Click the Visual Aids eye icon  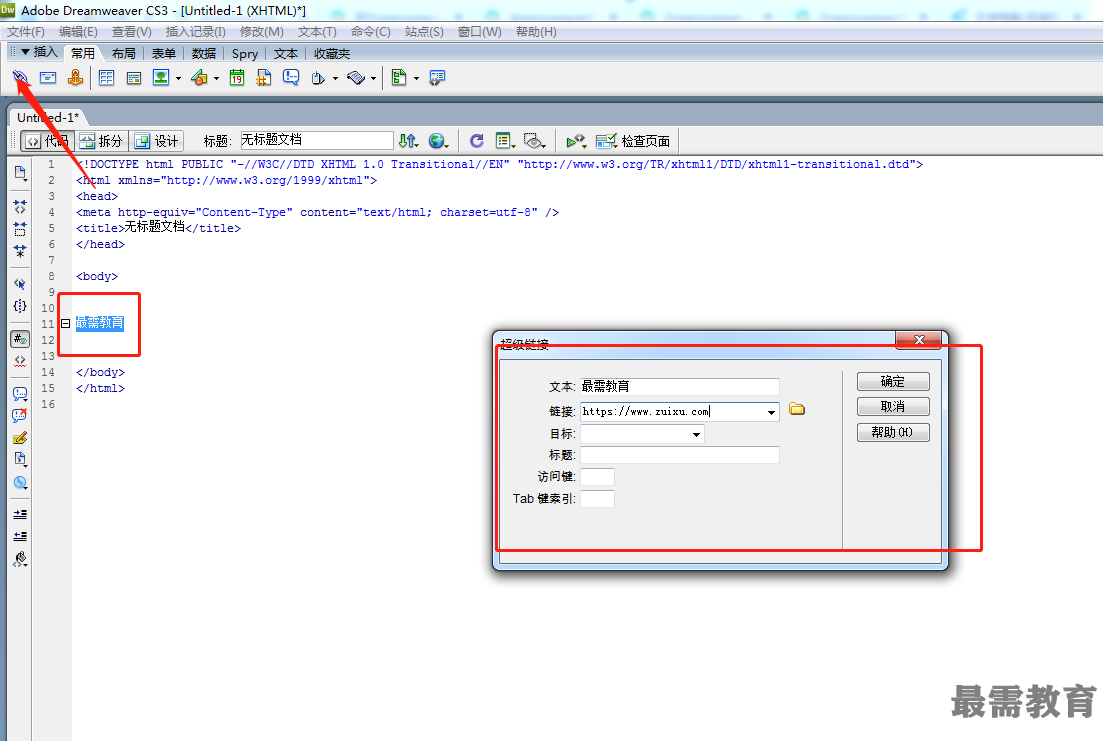pos(535,141)
